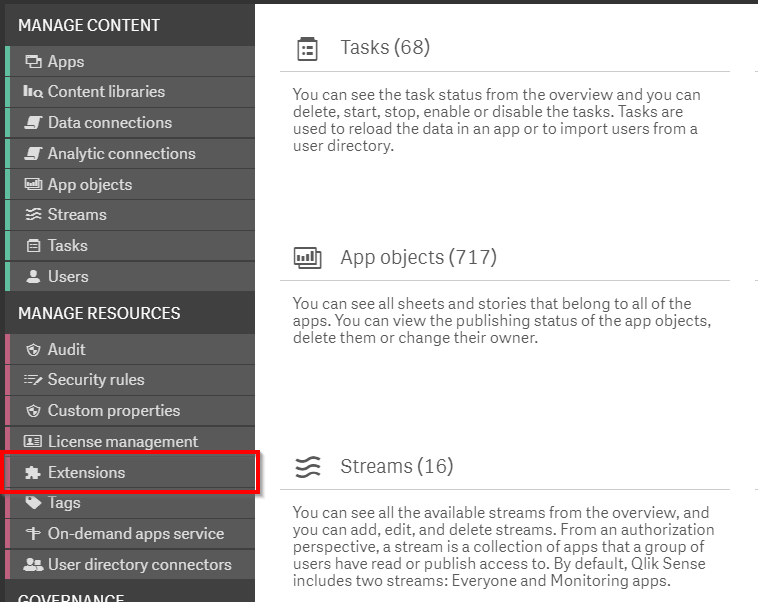Open User directory connectors
Screen dimensions: 758x602
pyautogui.click(x=139, y=565)
